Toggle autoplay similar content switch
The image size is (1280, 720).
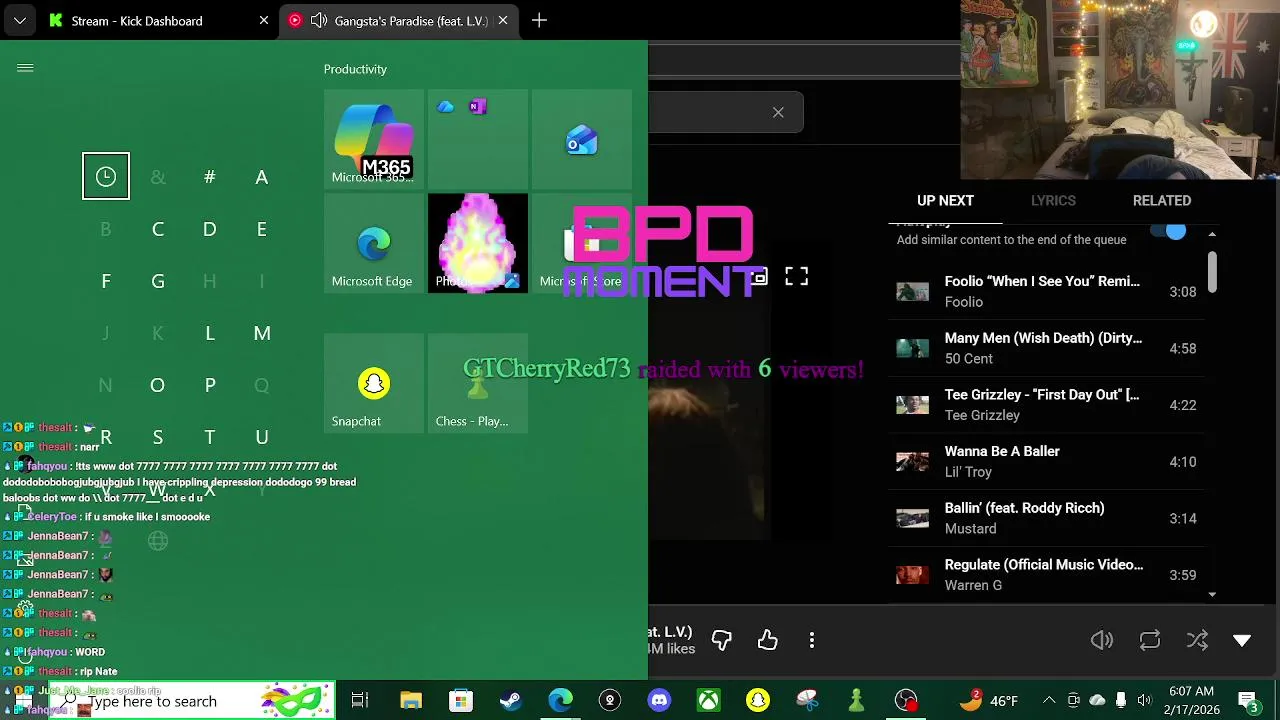point(1170,232)
